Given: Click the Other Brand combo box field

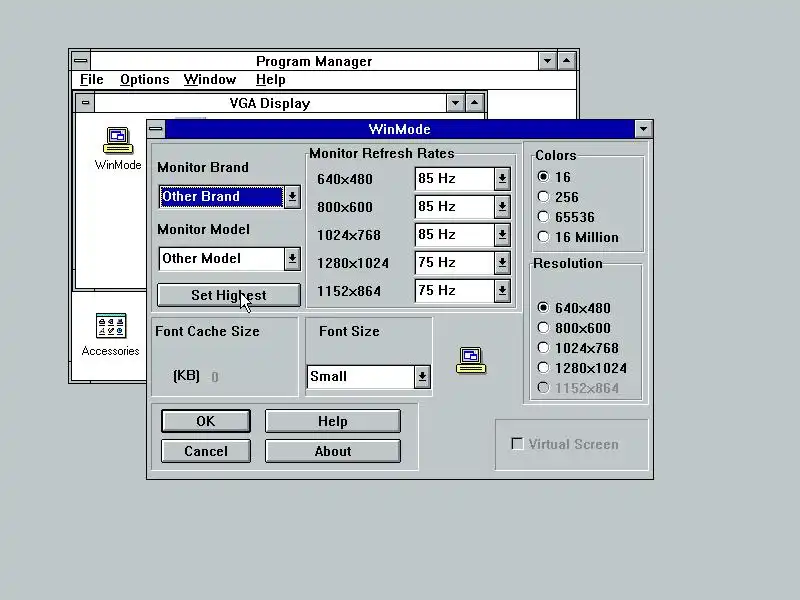Looking at the screenshot, I should 221,197.
